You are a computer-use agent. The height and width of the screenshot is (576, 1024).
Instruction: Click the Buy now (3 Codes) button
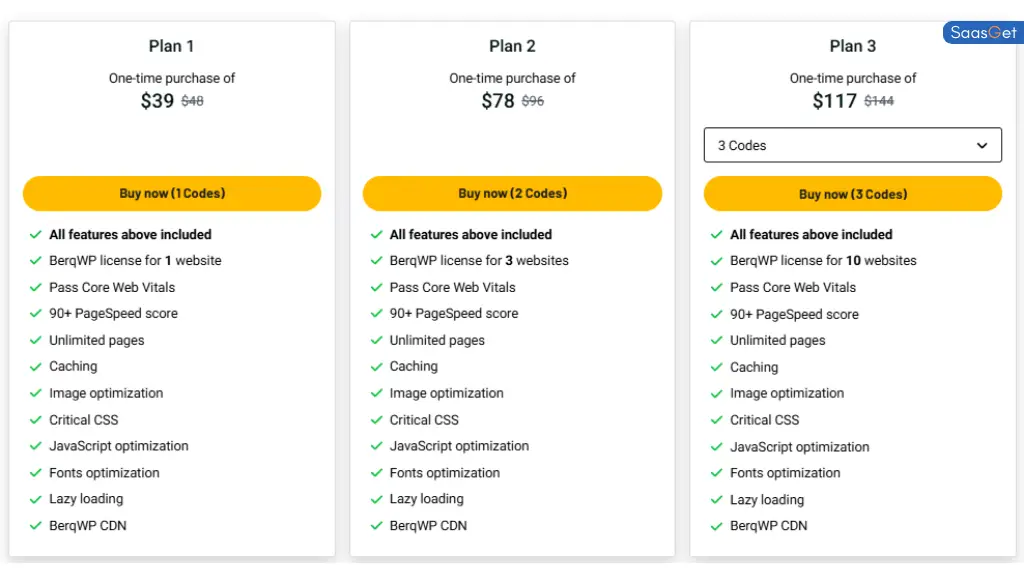[852, 194]
